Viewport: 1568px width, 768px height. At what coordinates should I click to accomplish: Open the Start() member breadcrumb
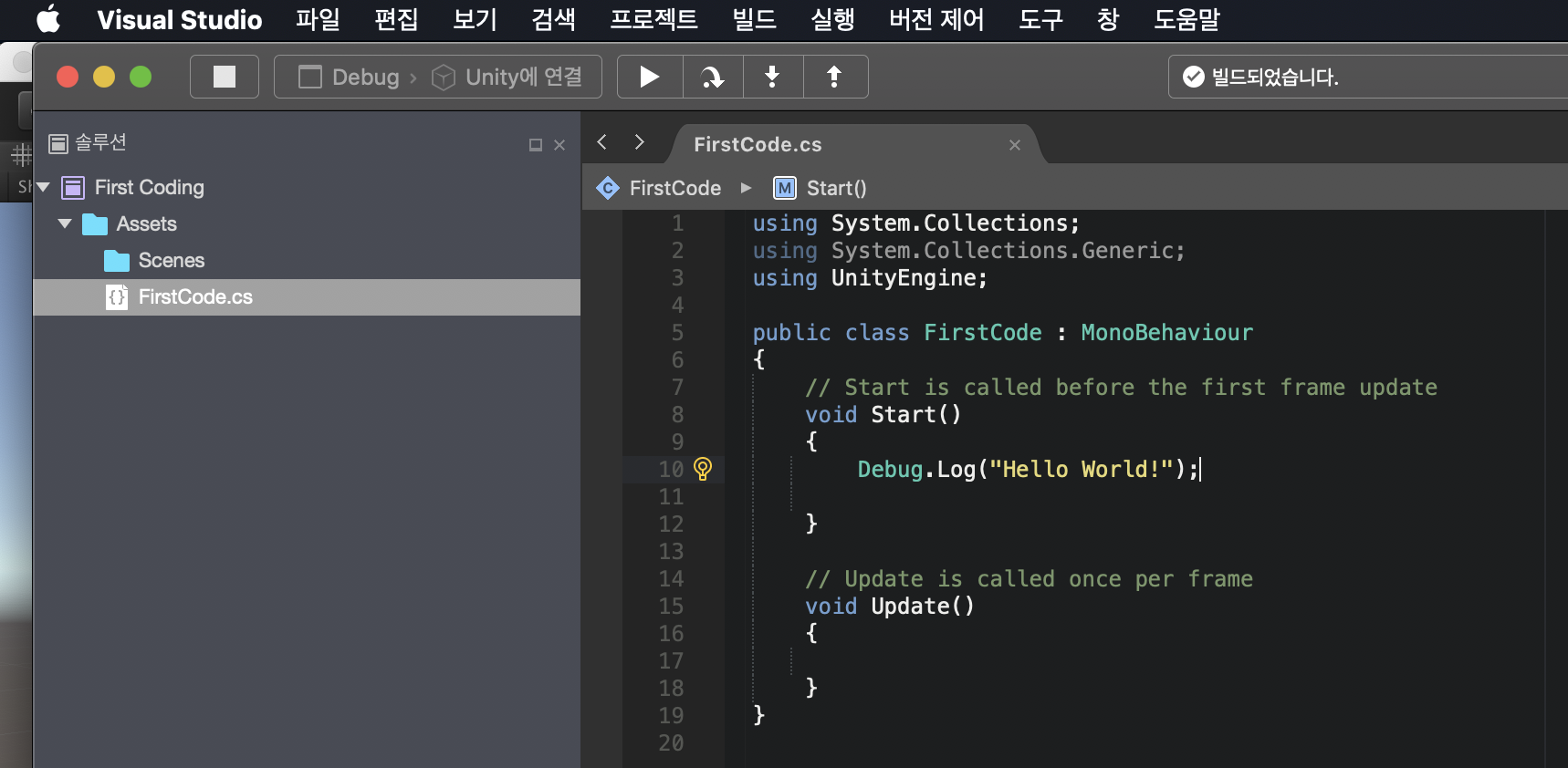pos(836,188)
